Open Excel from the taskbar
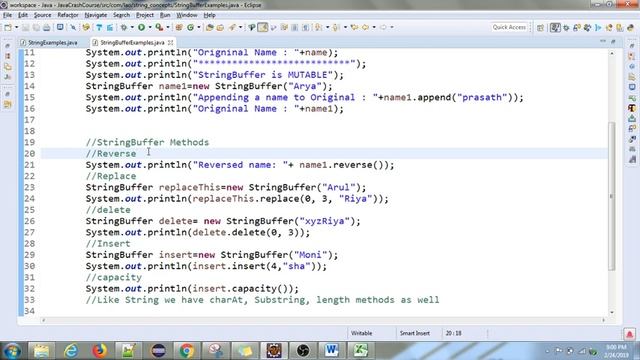640x360 pixels. [x=360, y=351]
